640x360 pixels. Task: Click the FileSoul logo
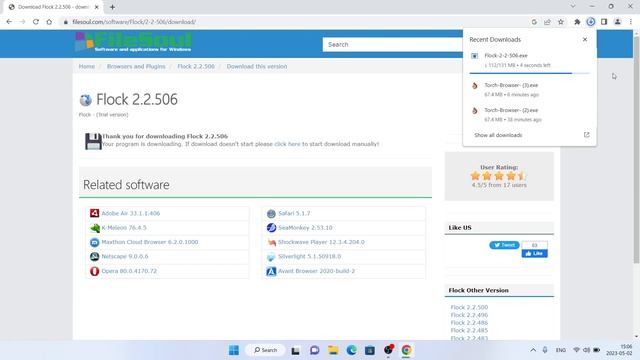(133, 42)
